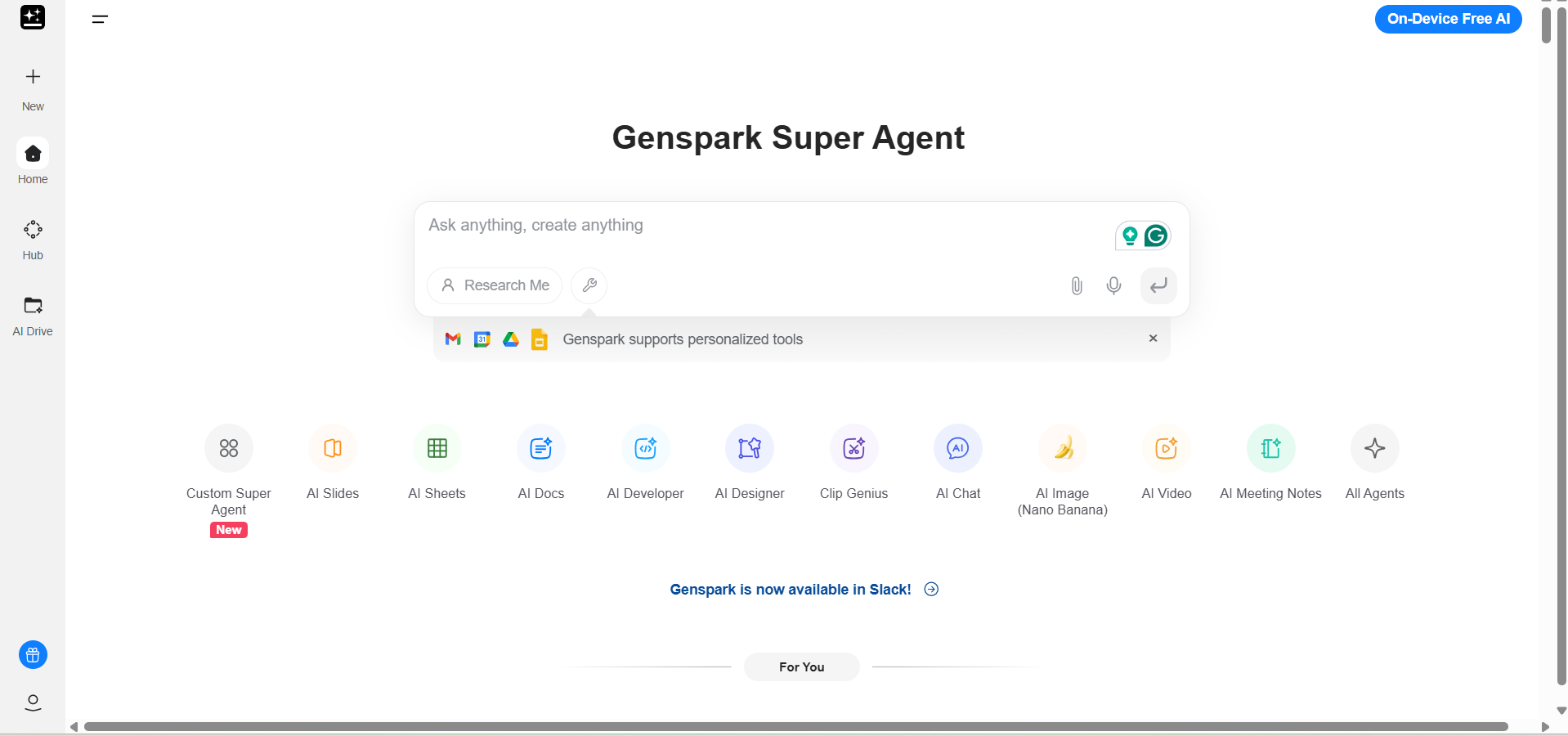Viewport: 1568px width, 736px height.
Task: Open AI Drive from the sidebar
Action: click(32, 314)
